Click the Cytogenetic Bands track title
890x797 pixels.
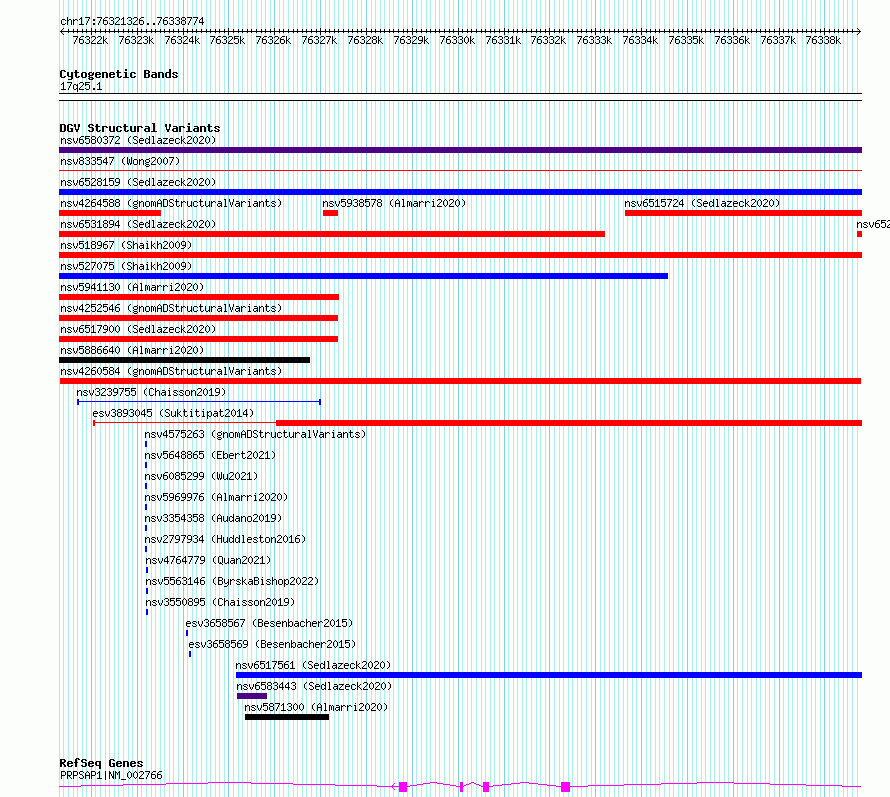coord(119,74)
